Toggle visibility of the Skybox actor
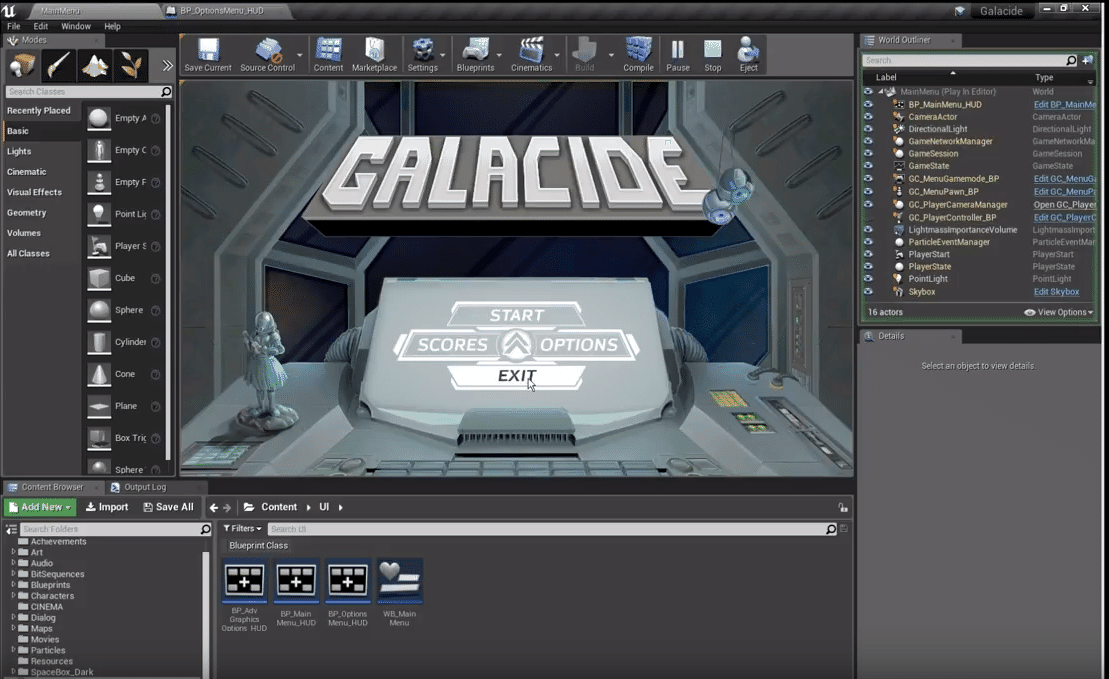 [868, 291]
